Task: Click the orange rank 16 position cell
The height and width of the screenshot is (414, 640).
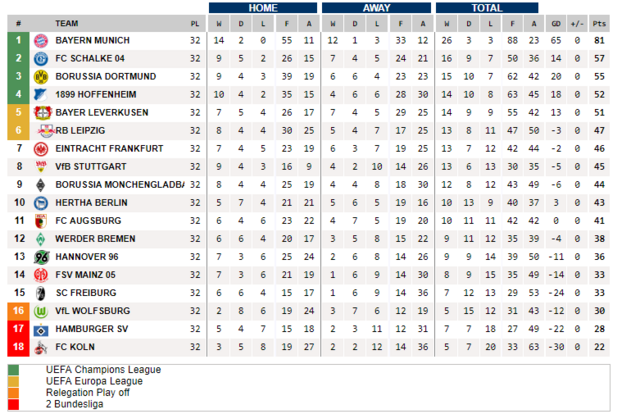Action: [x=18, y=311]
